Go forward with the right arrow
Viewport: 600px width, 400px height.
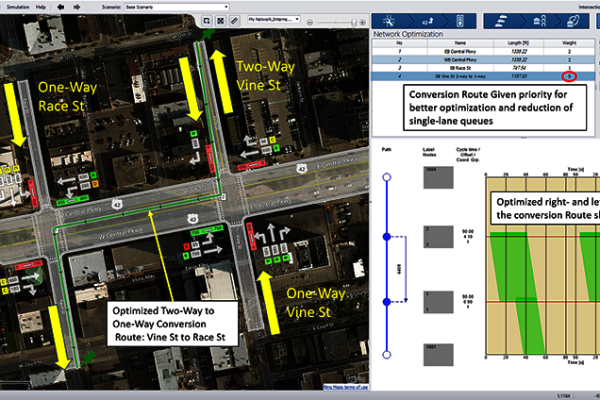77,7
